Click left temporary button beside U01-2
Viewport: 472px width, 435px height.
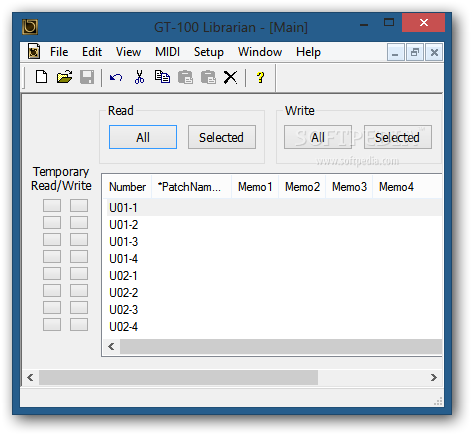52,223
